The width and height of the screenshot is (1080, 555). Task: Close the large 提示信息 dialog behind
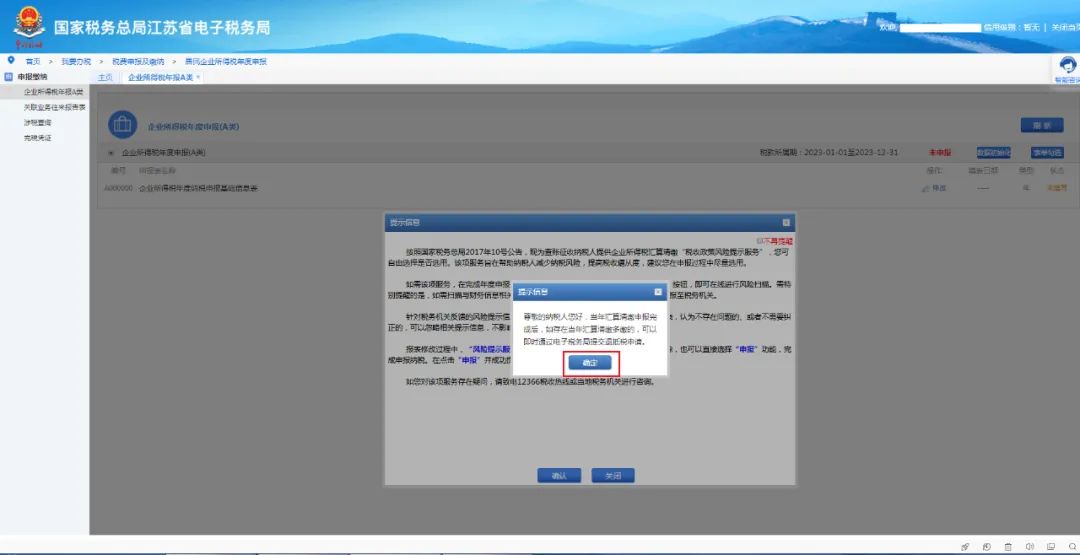786,222
